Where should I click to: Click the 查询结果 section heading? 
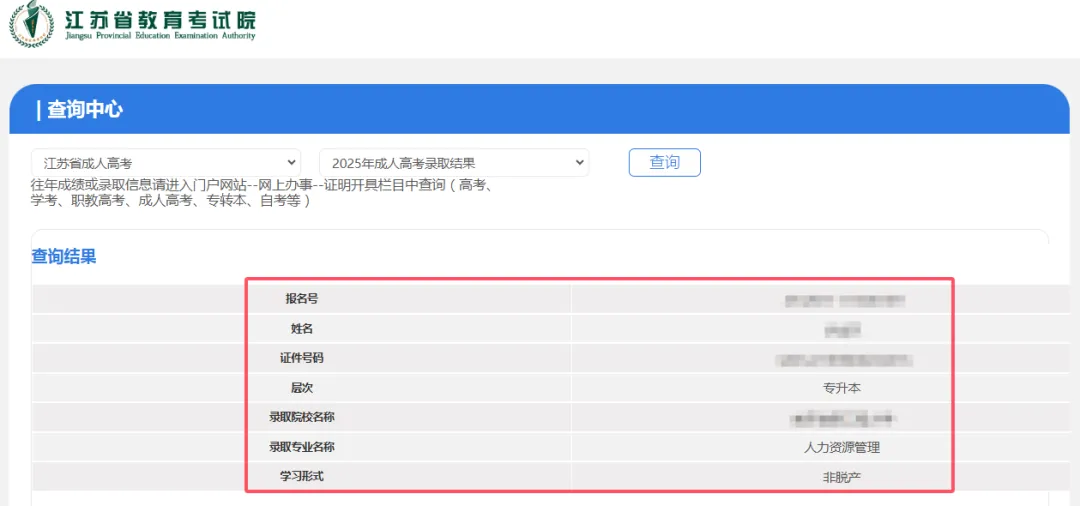tap(64, 257)
